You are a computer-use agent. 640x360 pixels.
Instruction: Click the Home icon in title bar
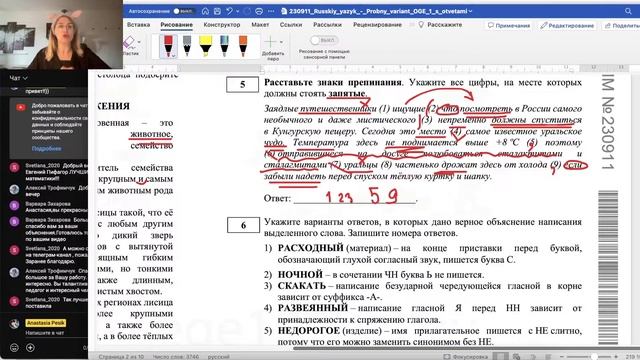205,11
